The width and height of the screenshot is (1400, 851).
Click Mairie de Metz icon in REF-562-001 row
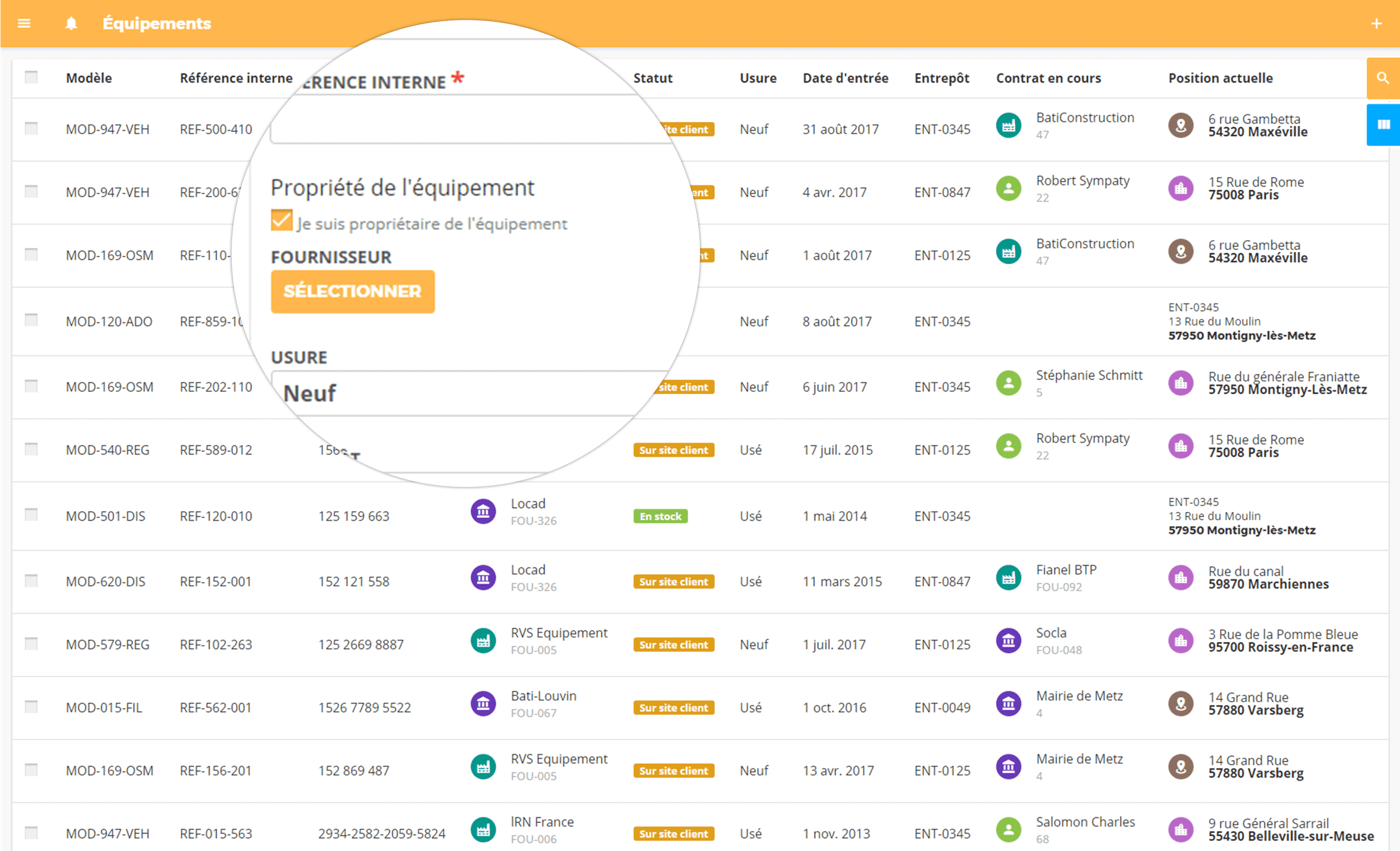tap(1008, 704)
